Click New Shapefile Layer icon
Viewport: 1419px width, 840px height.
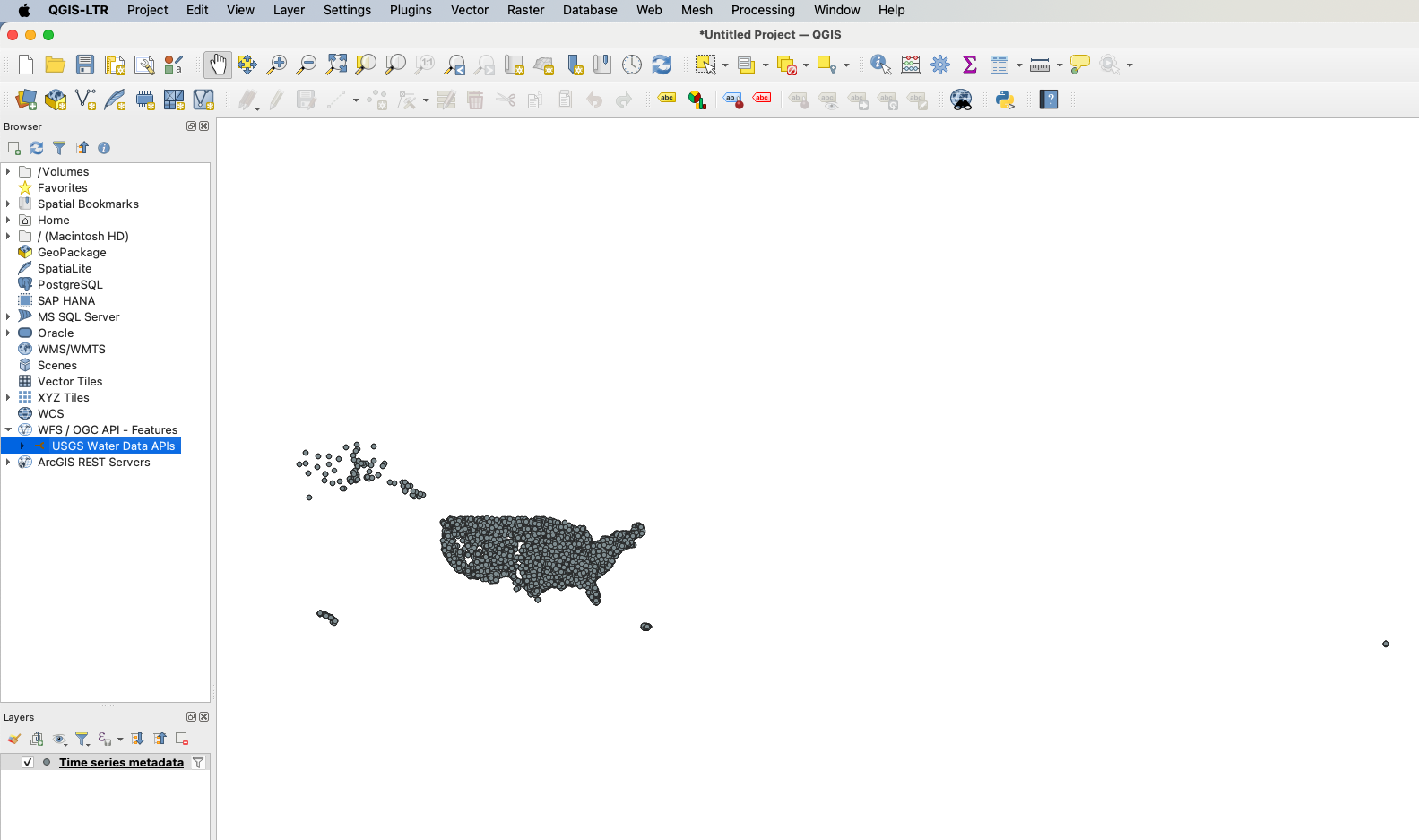tap(85, 100)
